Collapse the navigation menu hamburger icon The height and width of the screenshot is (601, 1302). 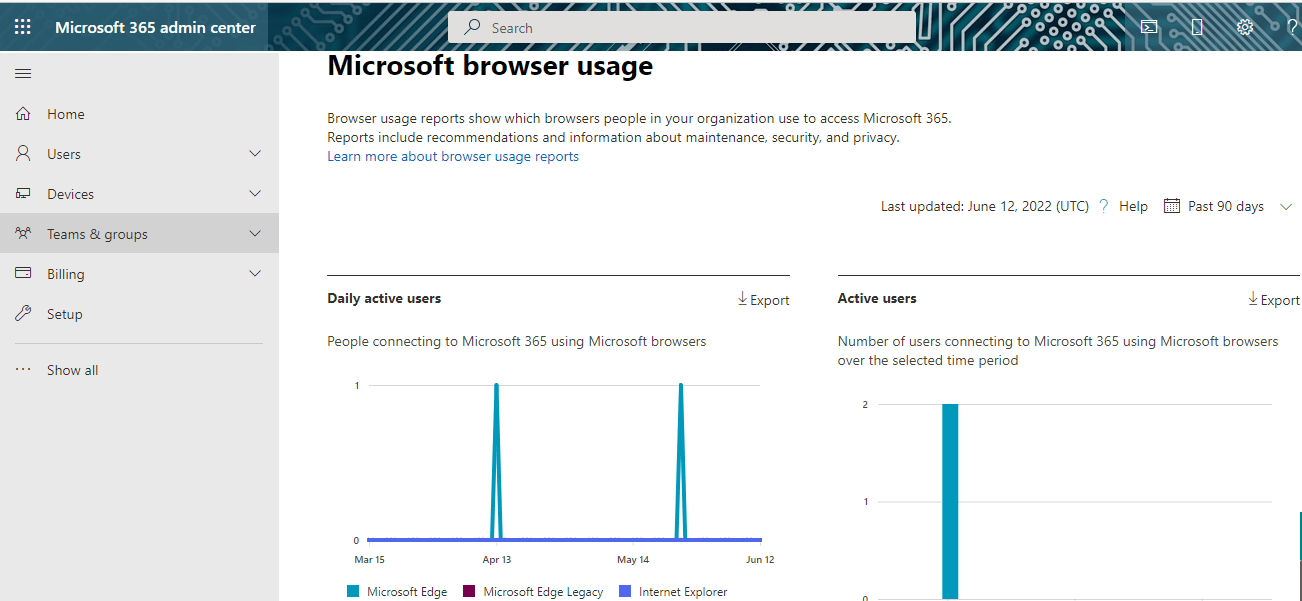coord(23,74)
